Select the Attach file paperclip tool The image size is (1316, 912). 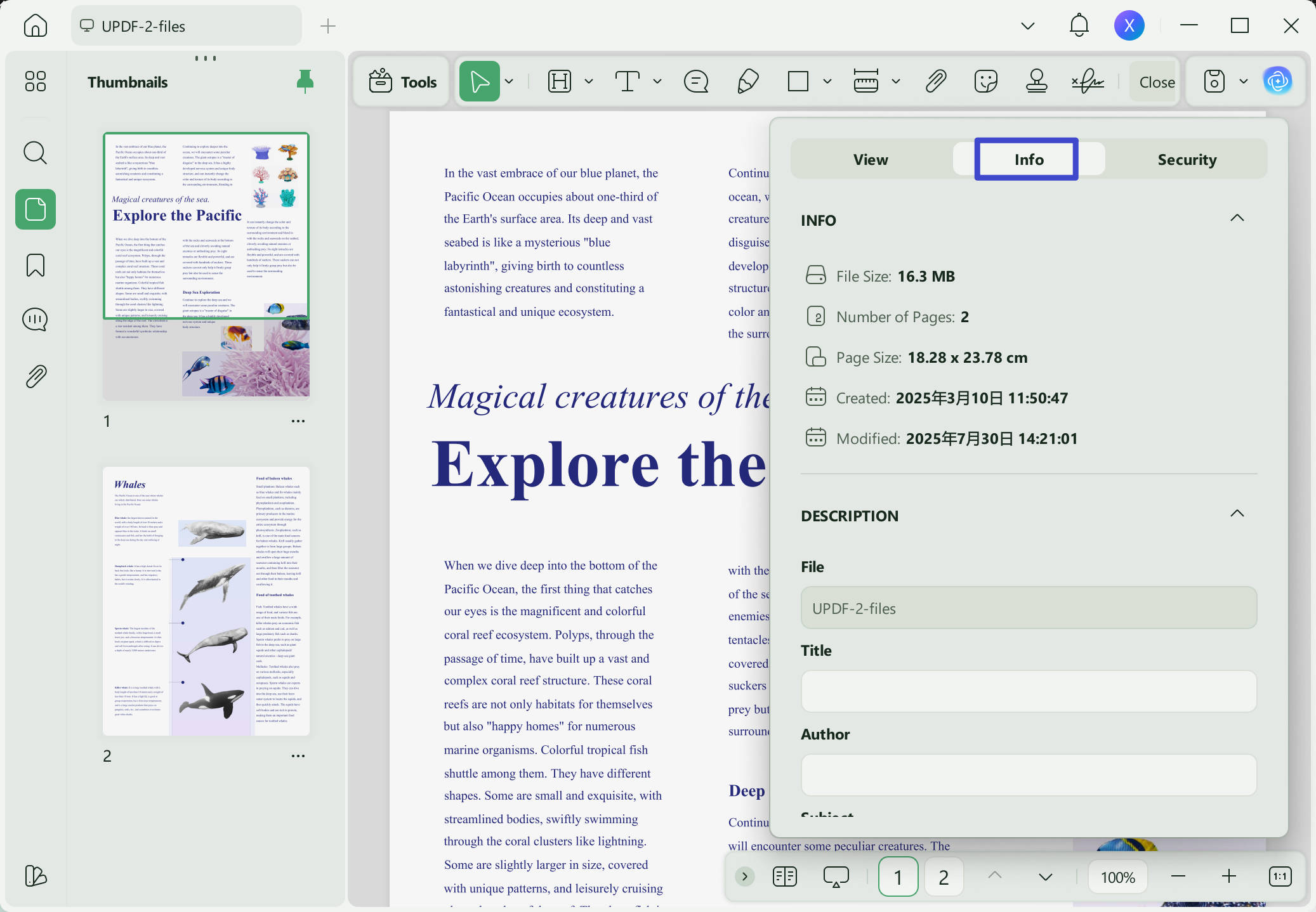click(x=936, y=81)
